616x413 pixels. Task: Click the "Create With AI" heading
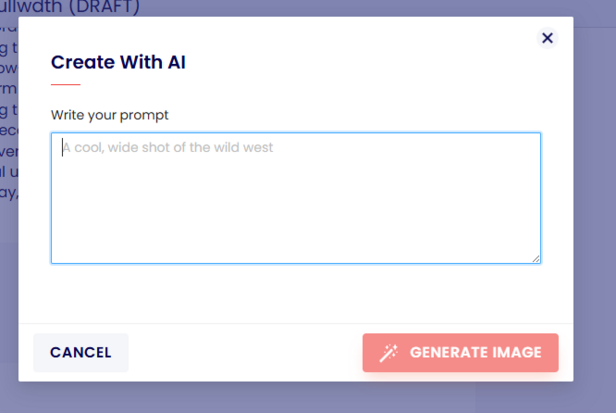118,62
